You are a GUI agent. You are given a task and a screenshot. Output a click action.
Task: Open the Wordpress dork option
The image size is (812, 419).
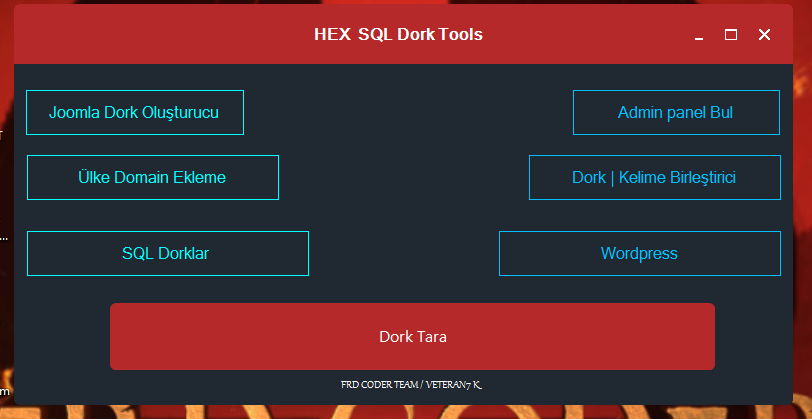point(639,253)
